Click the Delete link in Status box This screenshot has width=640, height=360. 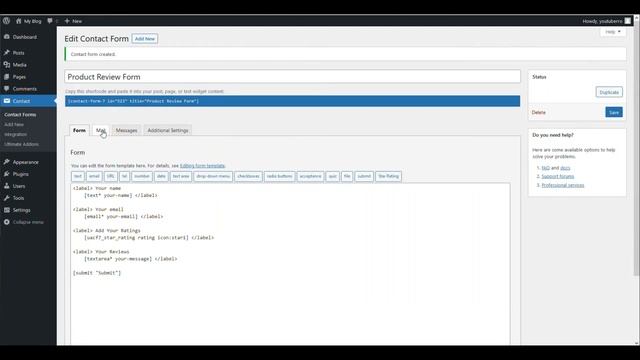[539, 112]
